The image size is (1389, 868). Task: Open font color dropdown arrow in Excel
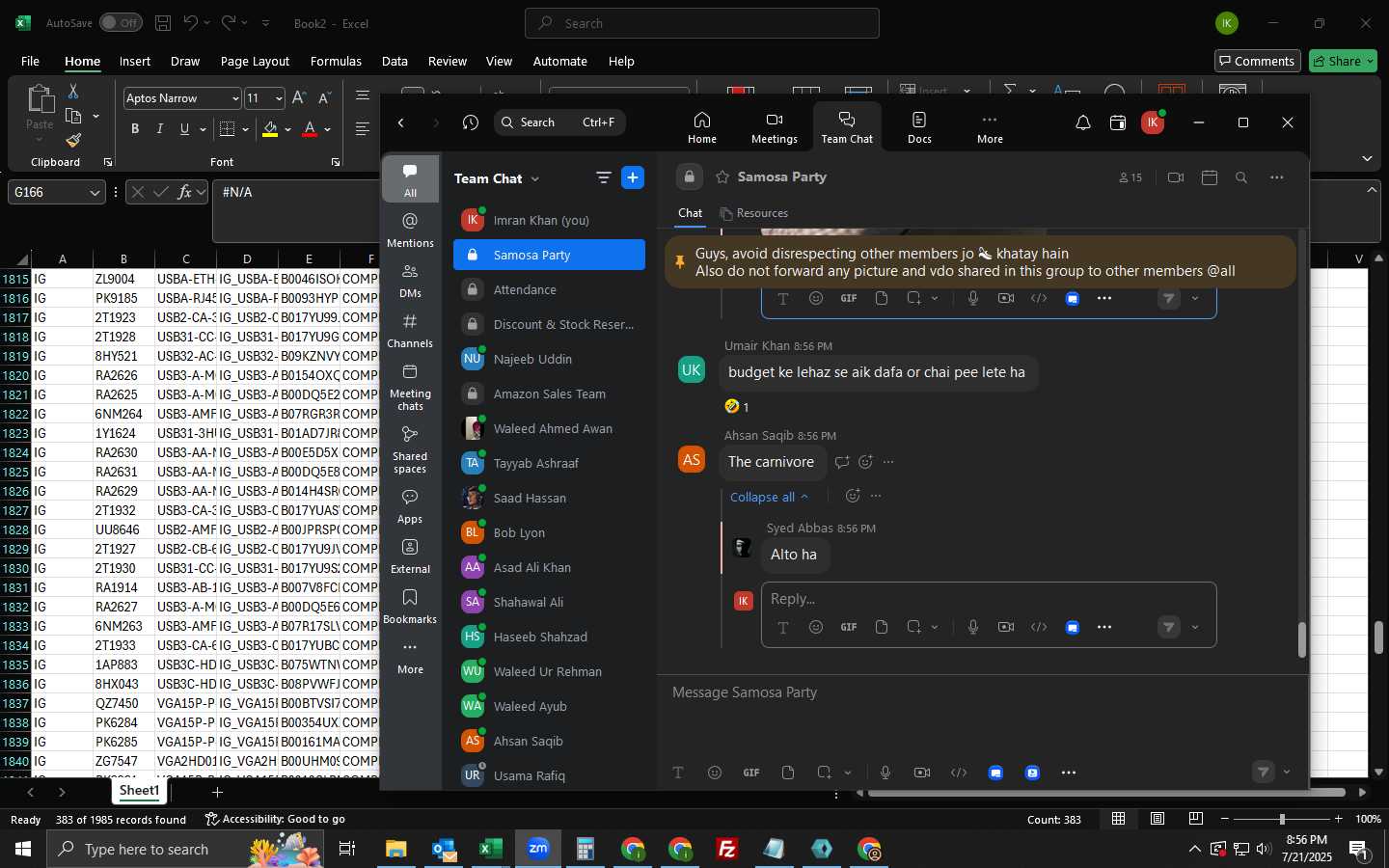coord(328,129)
